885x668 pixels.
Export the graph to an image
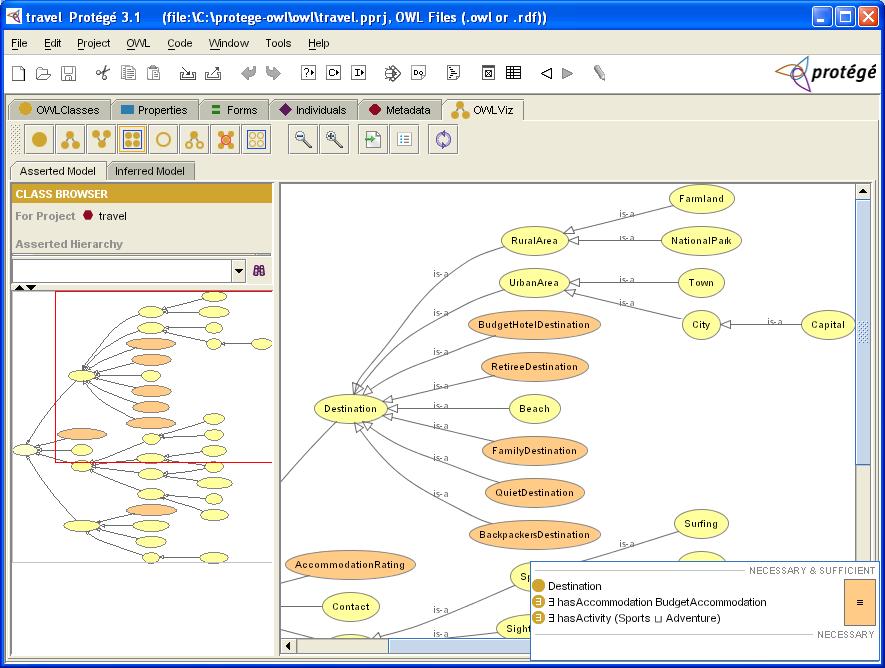point(373,139)
